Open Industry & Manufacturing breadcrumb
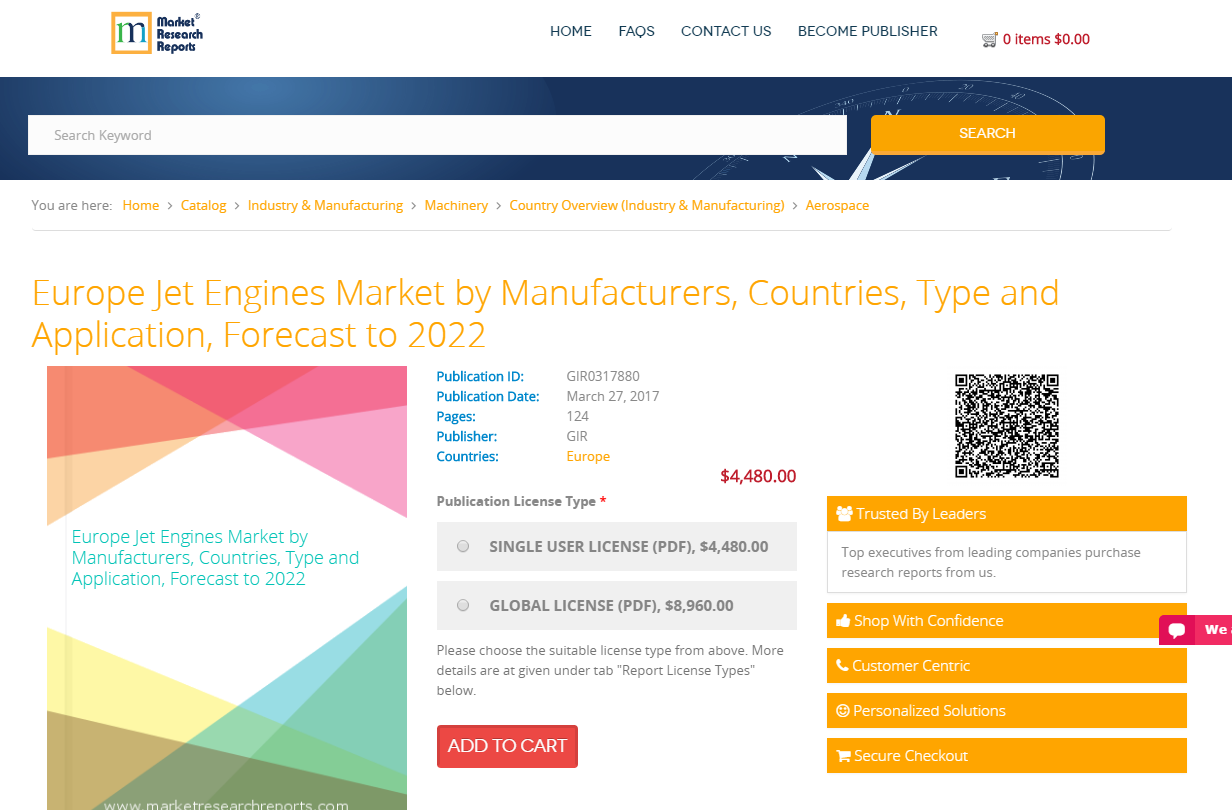The image size is (1232, 810). 325,205
